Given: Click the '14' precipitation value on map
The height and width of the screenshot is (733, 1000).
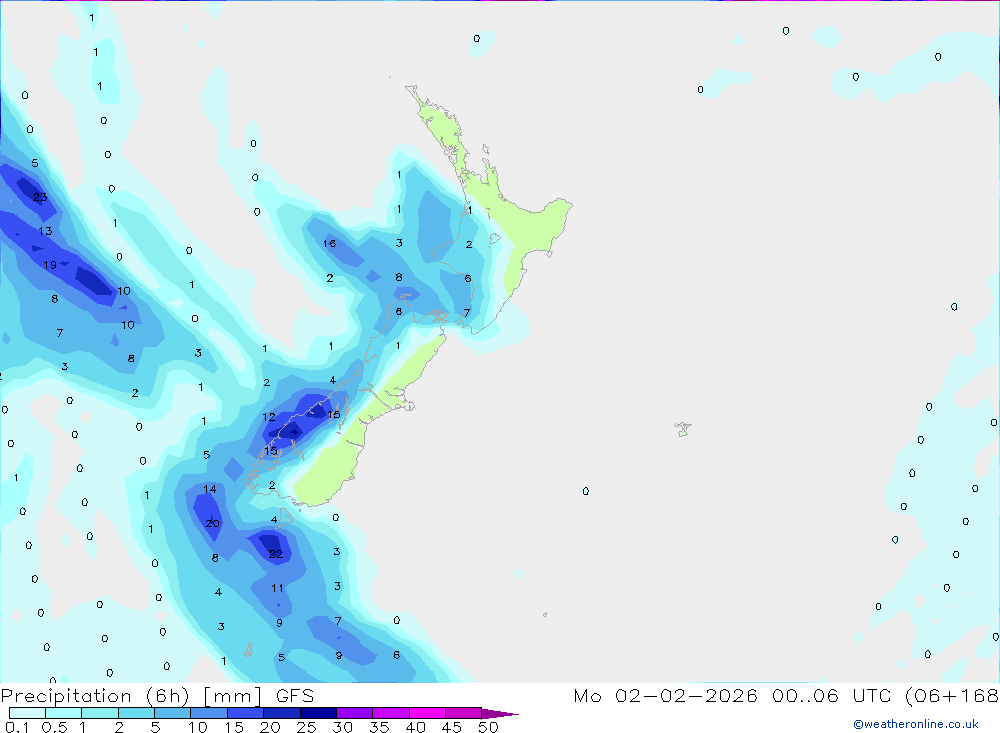Looking at the screenshot, I should pos(210,489).
